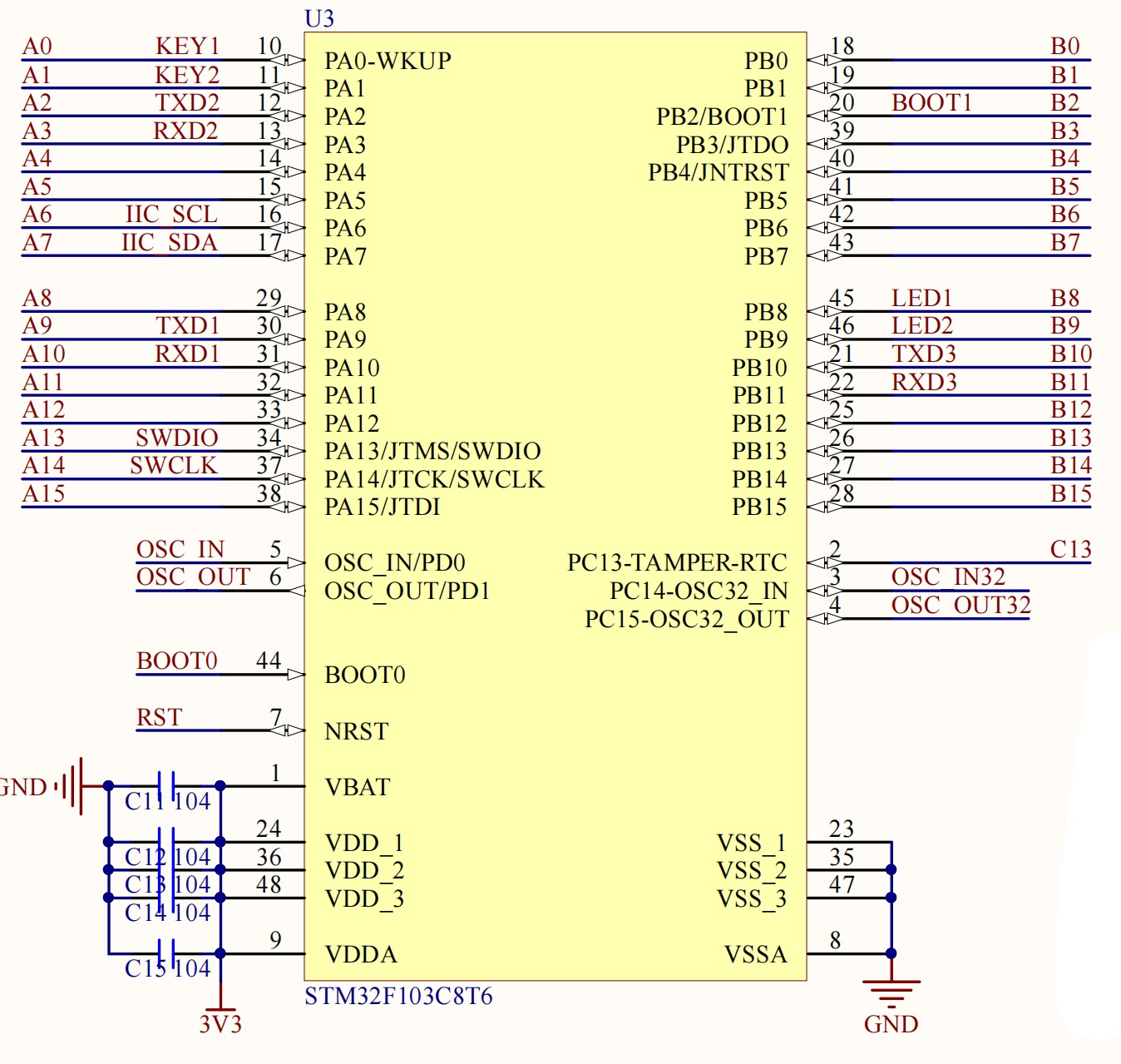Select the RST net label

(x=159, y=717)
